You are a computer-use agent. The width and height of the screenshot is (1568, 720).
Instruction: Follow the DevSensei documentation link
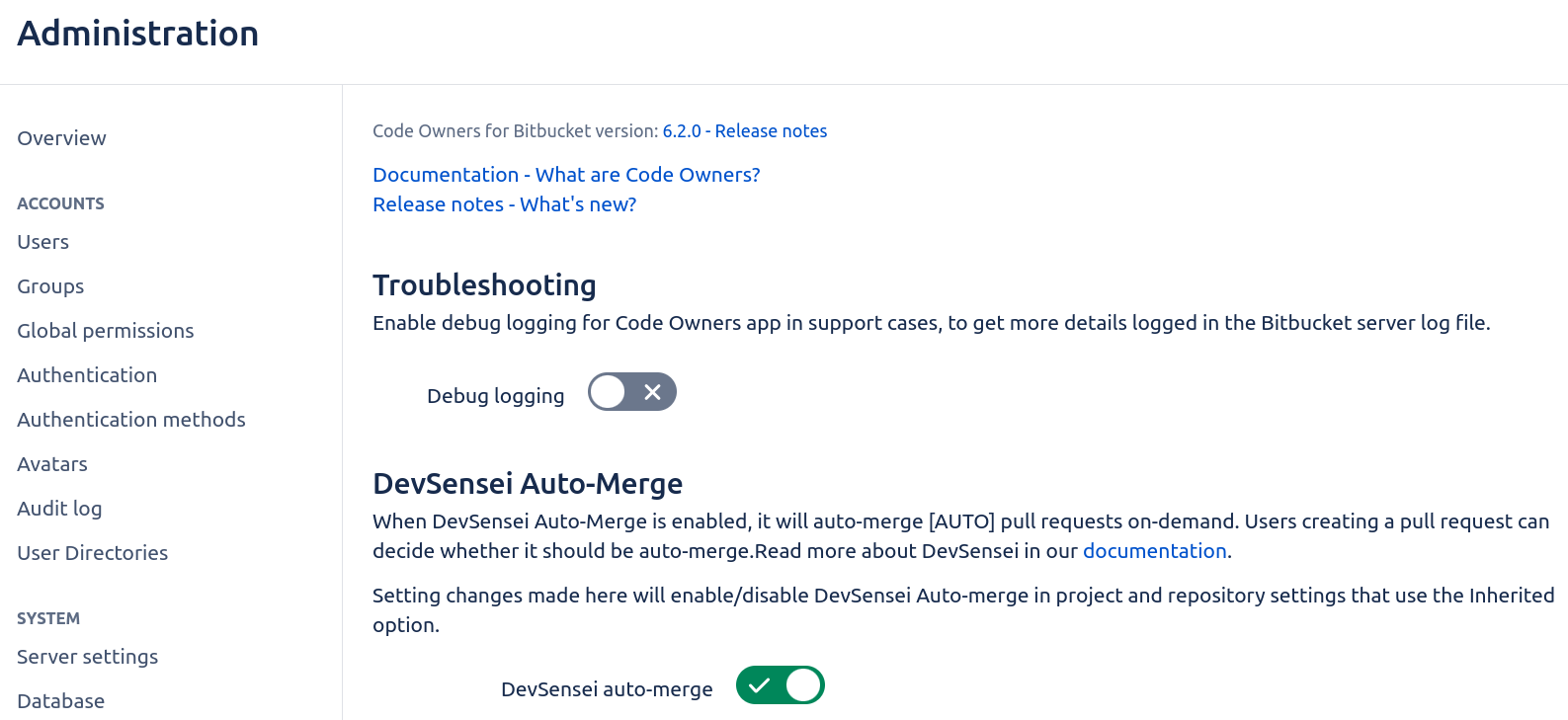click(x=1154, y=551)
